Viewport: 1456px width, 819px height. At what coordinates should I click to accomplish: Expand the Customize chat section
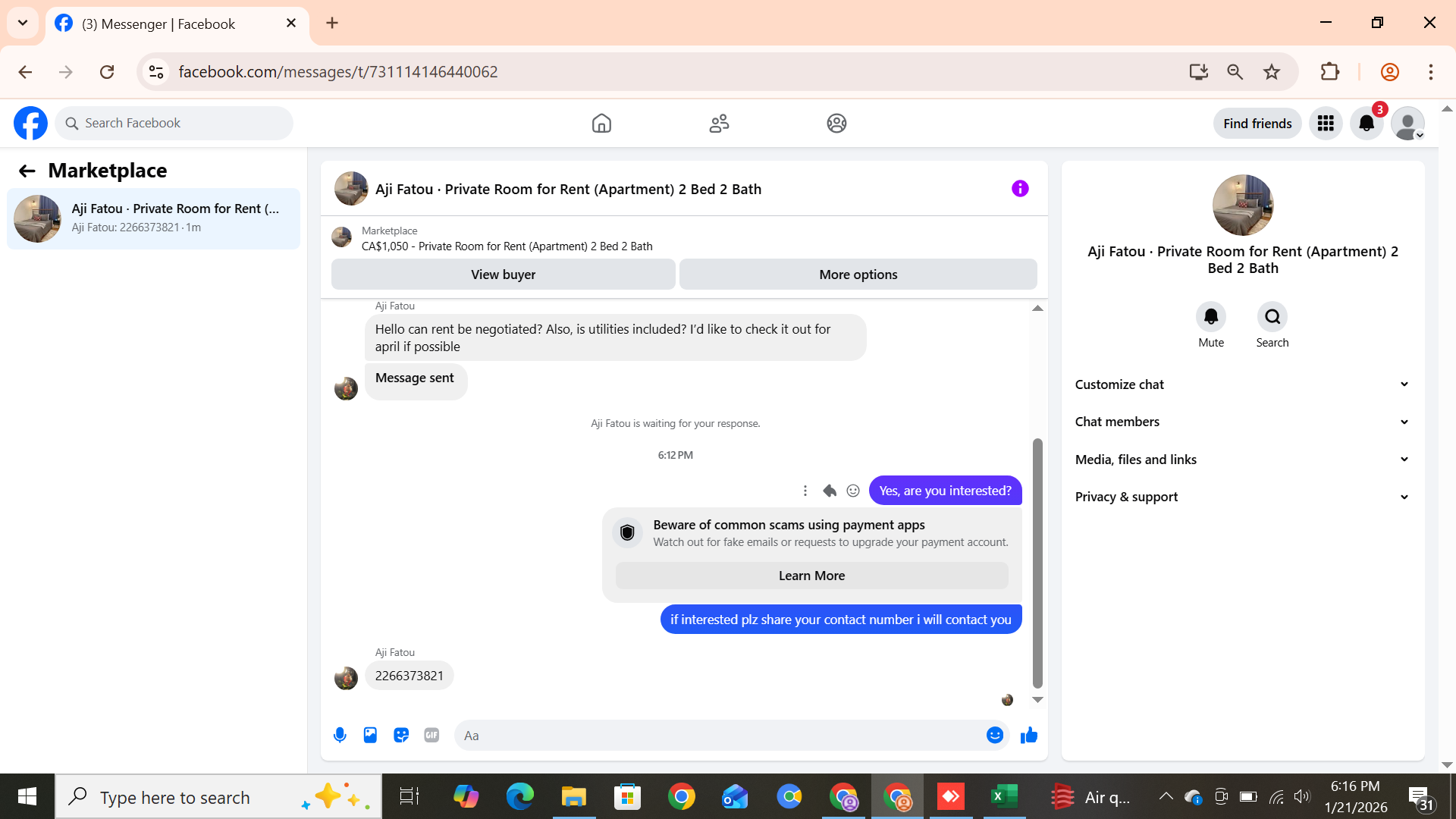point(1242,384)
